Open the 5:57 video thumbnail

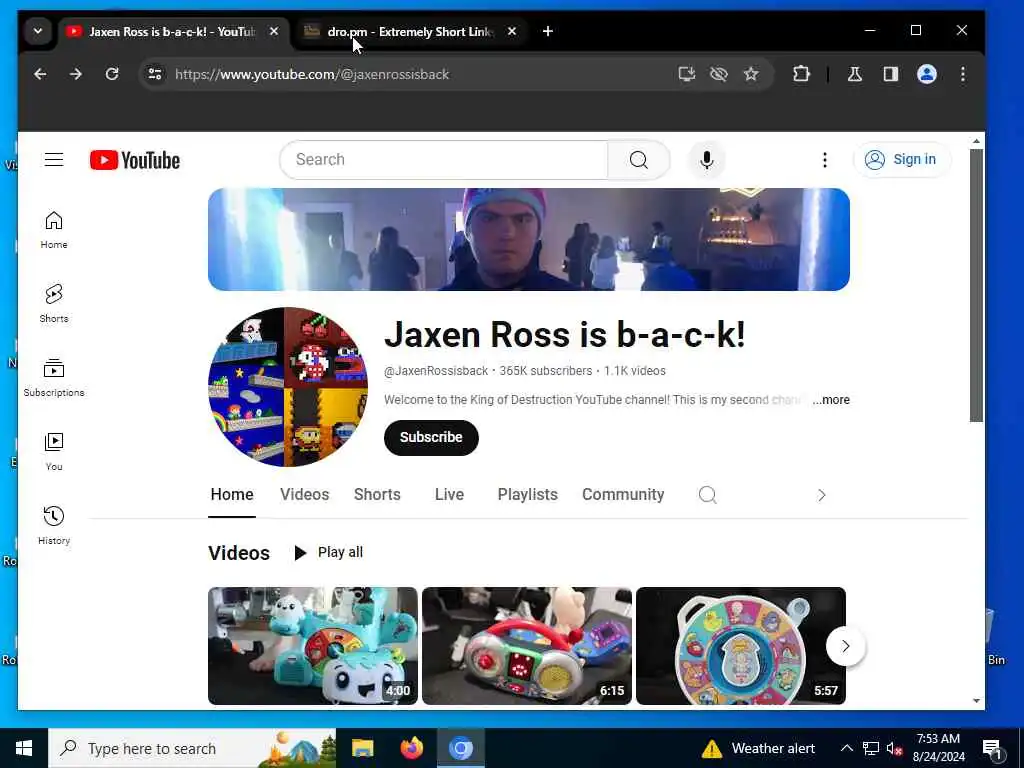(x=741, y=646)
